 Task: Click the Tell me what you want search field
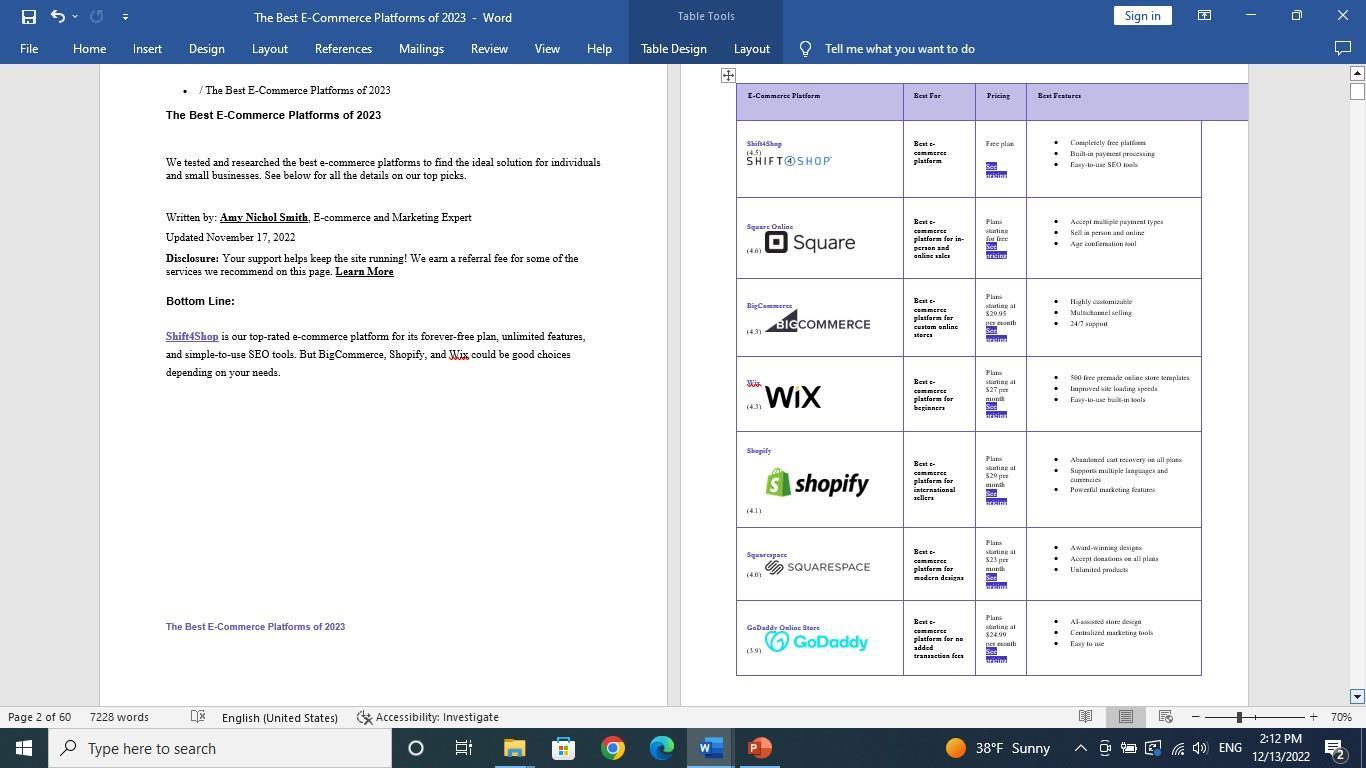(x=899, y=49)
